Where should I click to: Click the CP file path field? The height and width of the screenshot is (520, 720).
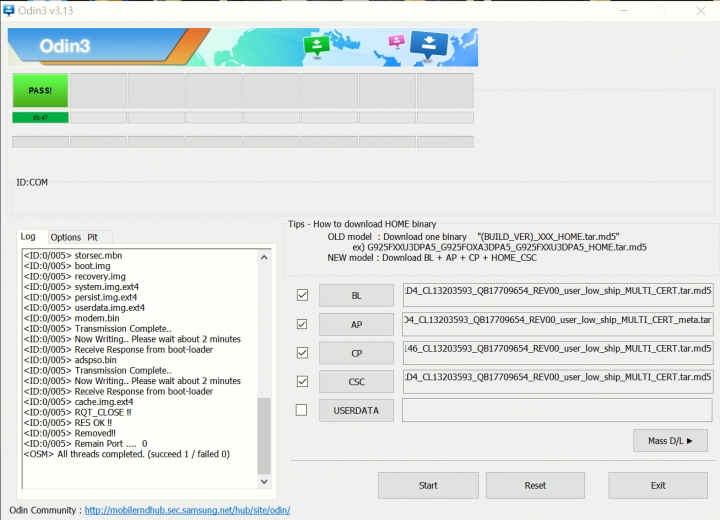(x=558, y=353)
